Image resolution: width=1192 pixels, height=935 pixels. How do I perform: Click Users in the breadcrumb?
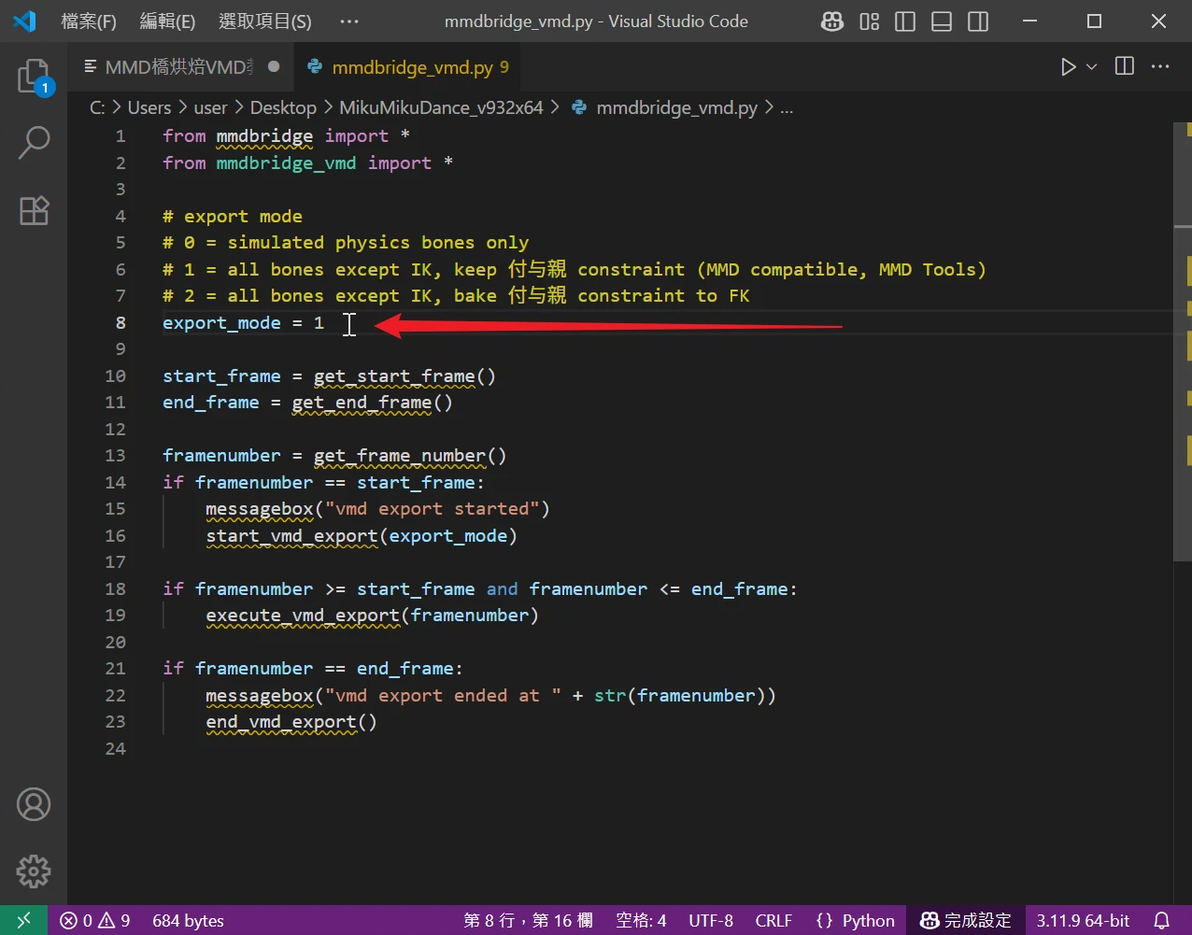[149, 108]
